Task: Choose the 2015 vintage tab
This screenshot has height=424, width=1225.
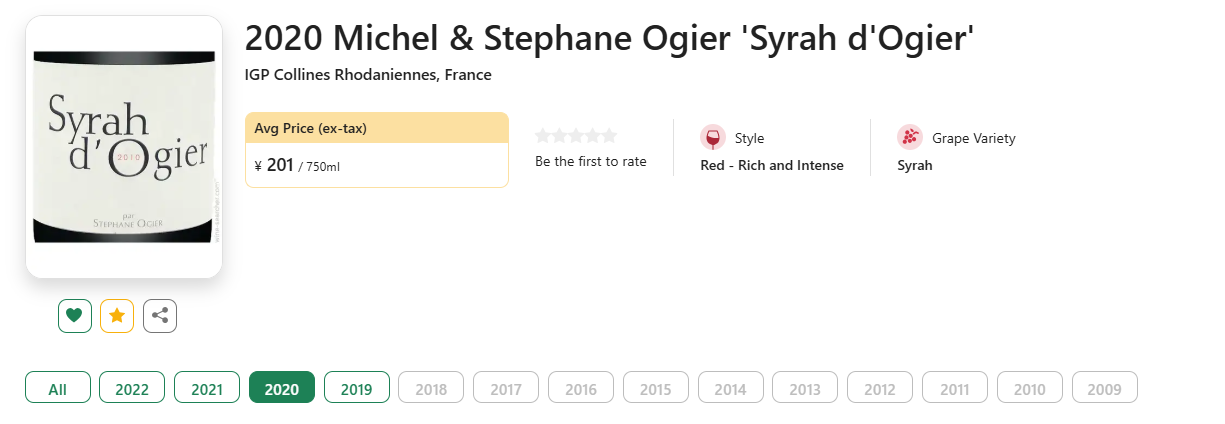Action: pos(656,389)
